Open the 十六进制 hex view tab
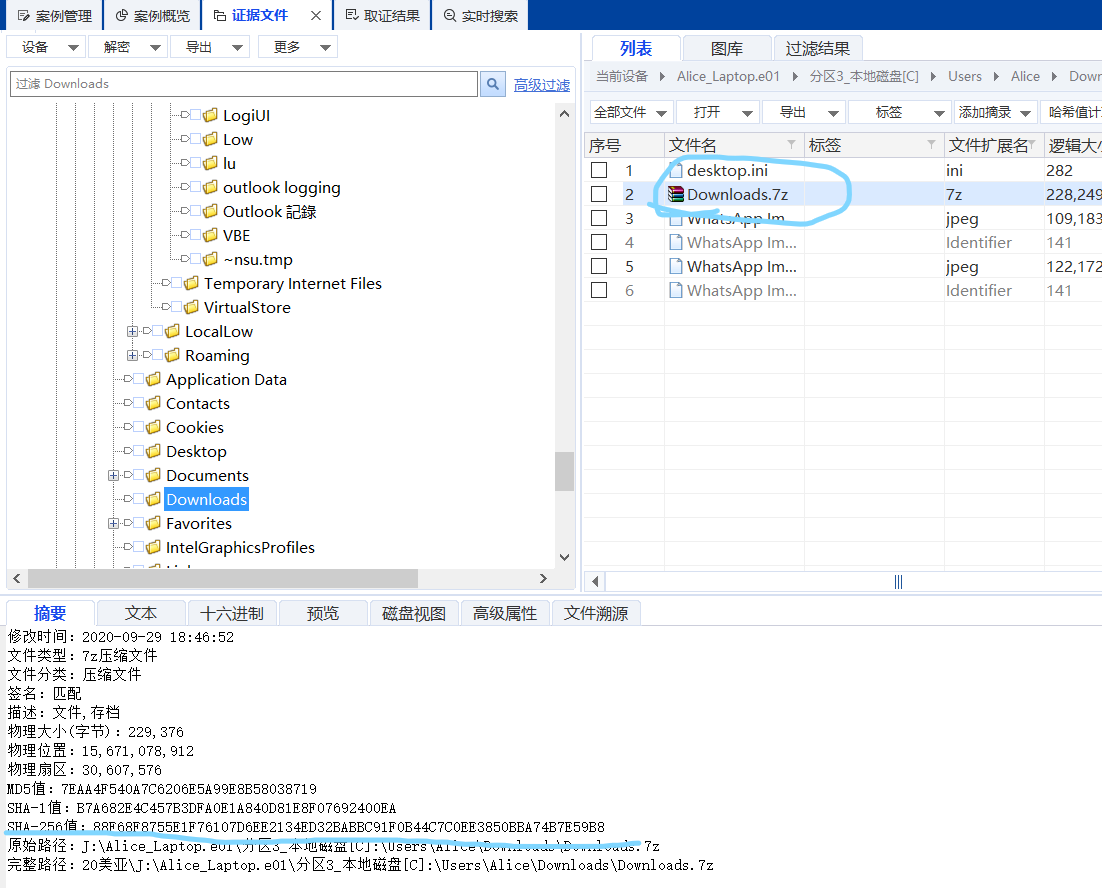This screenshot has height=888, width=1102. pyautogui.click(x=231, y=613)
